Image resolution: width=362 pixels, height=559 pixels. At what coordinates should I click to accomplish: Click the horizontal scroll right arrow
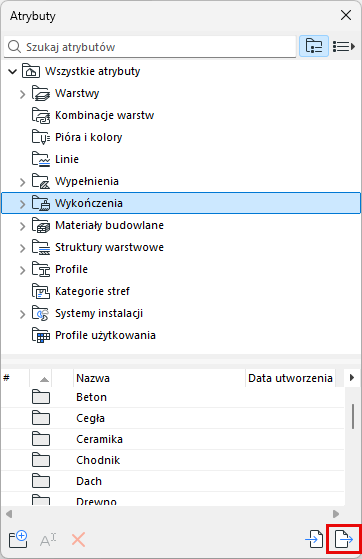click(336, 514)
